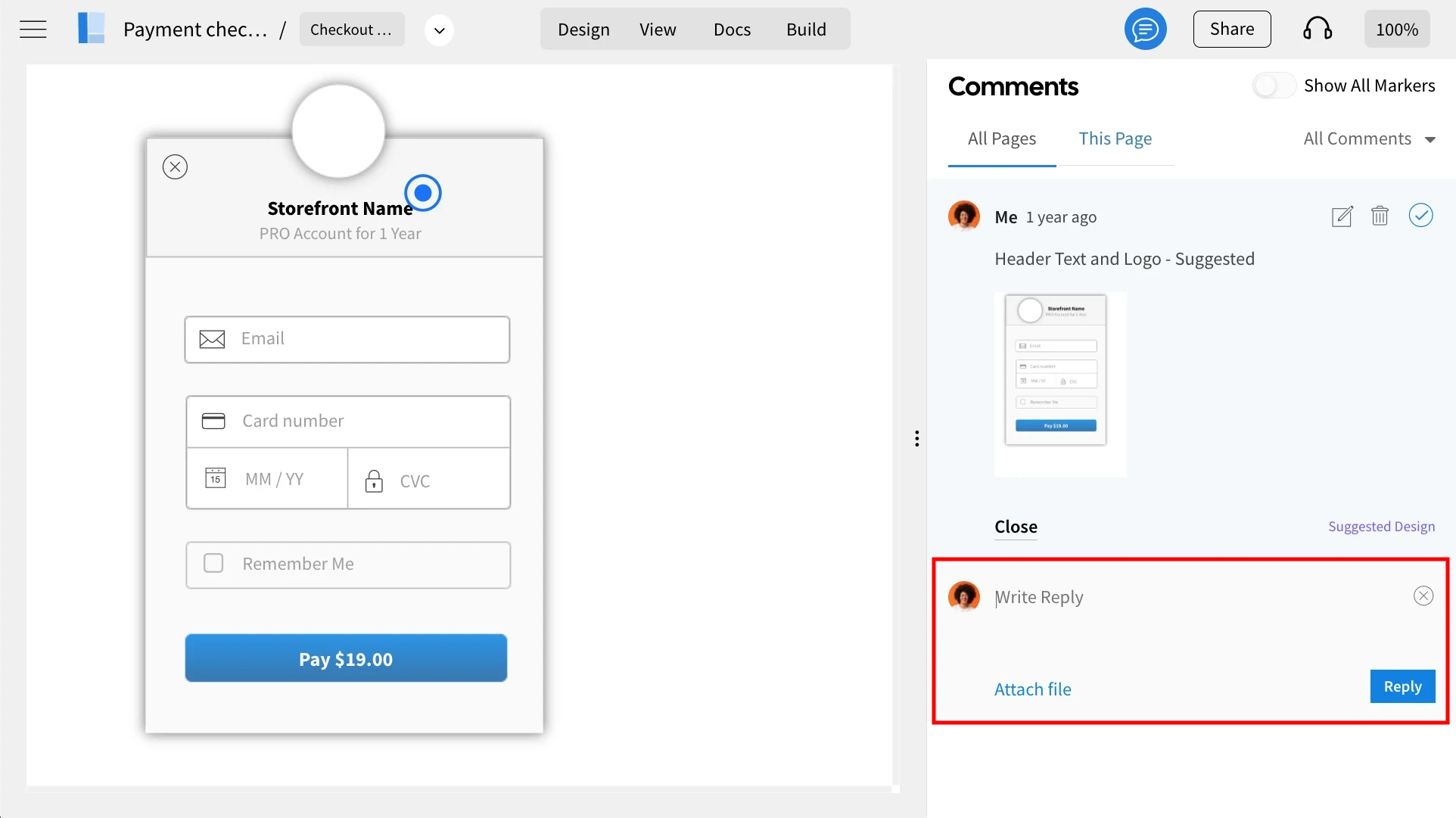Click the Share button
The height and width of the screenshot is (818, 1456).
pos(1231,30)
